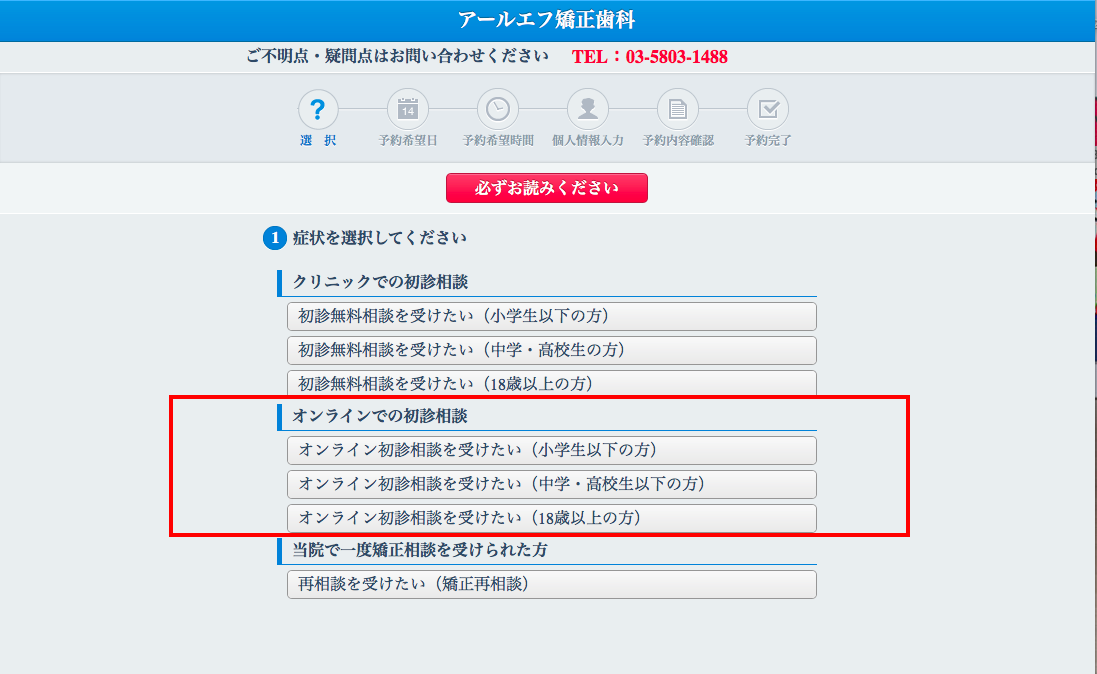Click the question mark step icon

(x=318, y=109)
